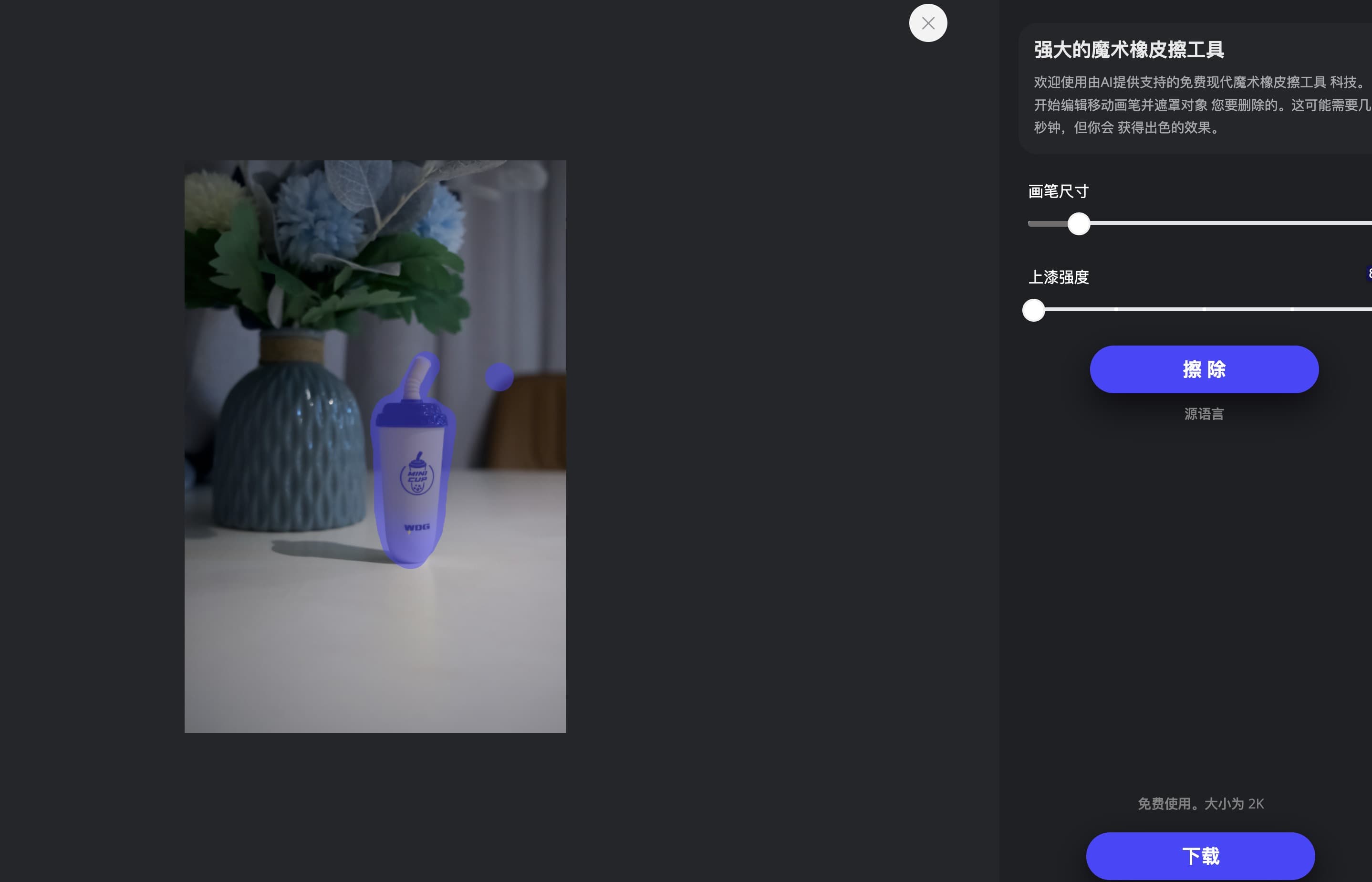Click the WDG text on the masked cup
Image resolution: width=1372 pixels, height=882 pixels.
[416, 527]
